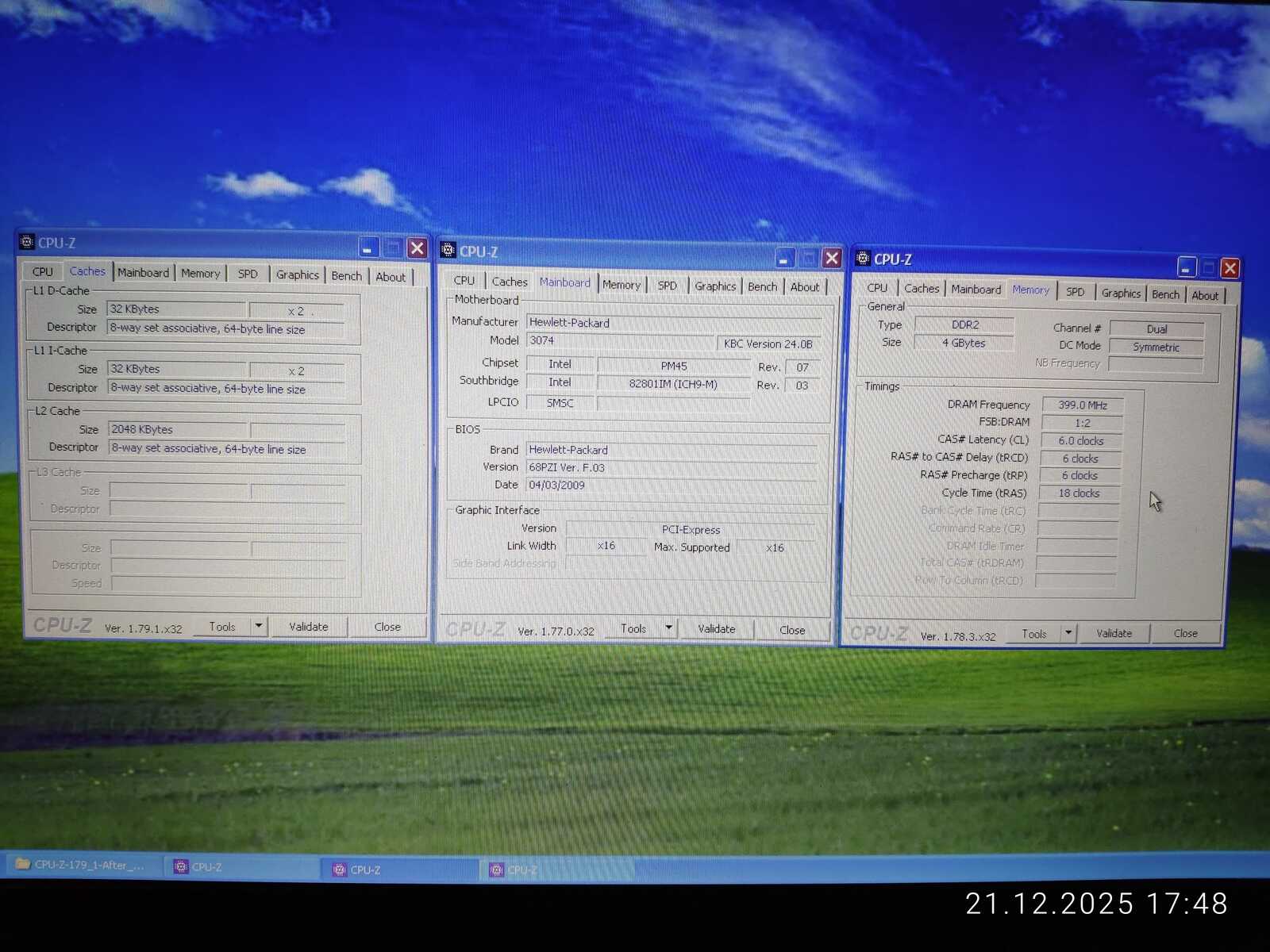The image size is (1270, 952).
Task: Show the Graphics tab in the version 1.77.0 window
Action: coord(715,286)
